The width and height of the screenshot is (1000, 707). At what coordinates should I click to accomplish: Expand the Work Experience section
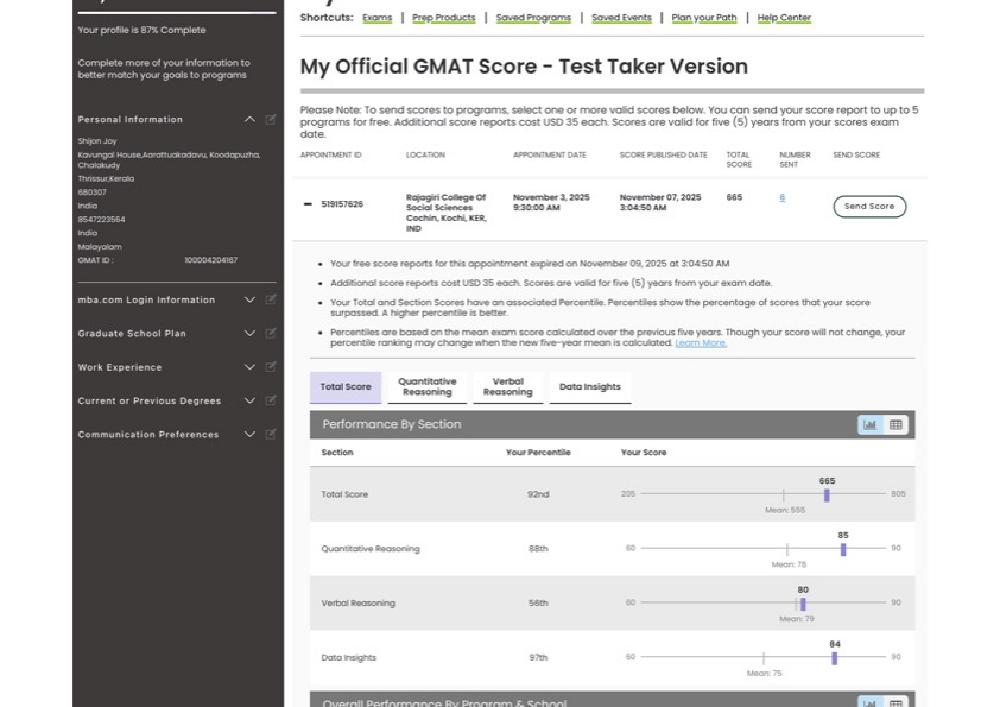(x=250, y=368)
